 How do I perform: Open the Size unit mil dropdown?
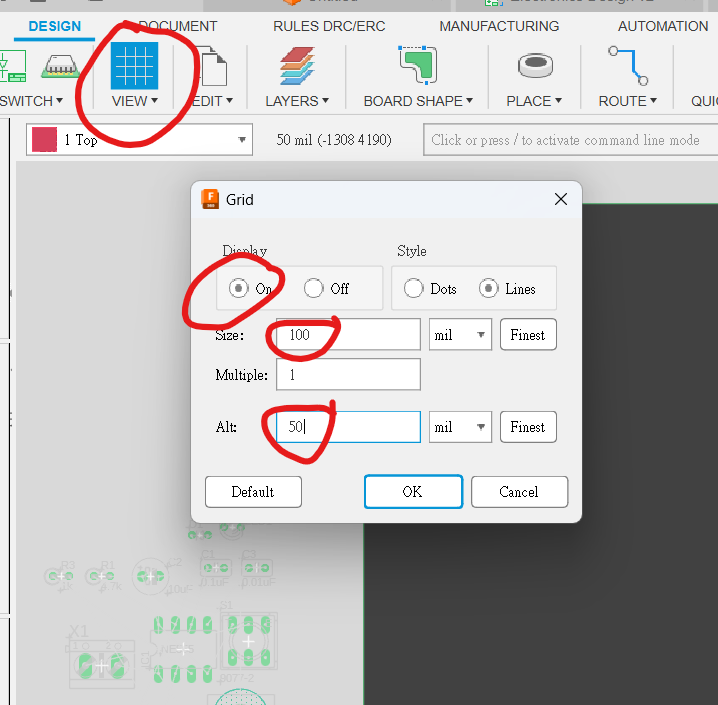point(460,335)
